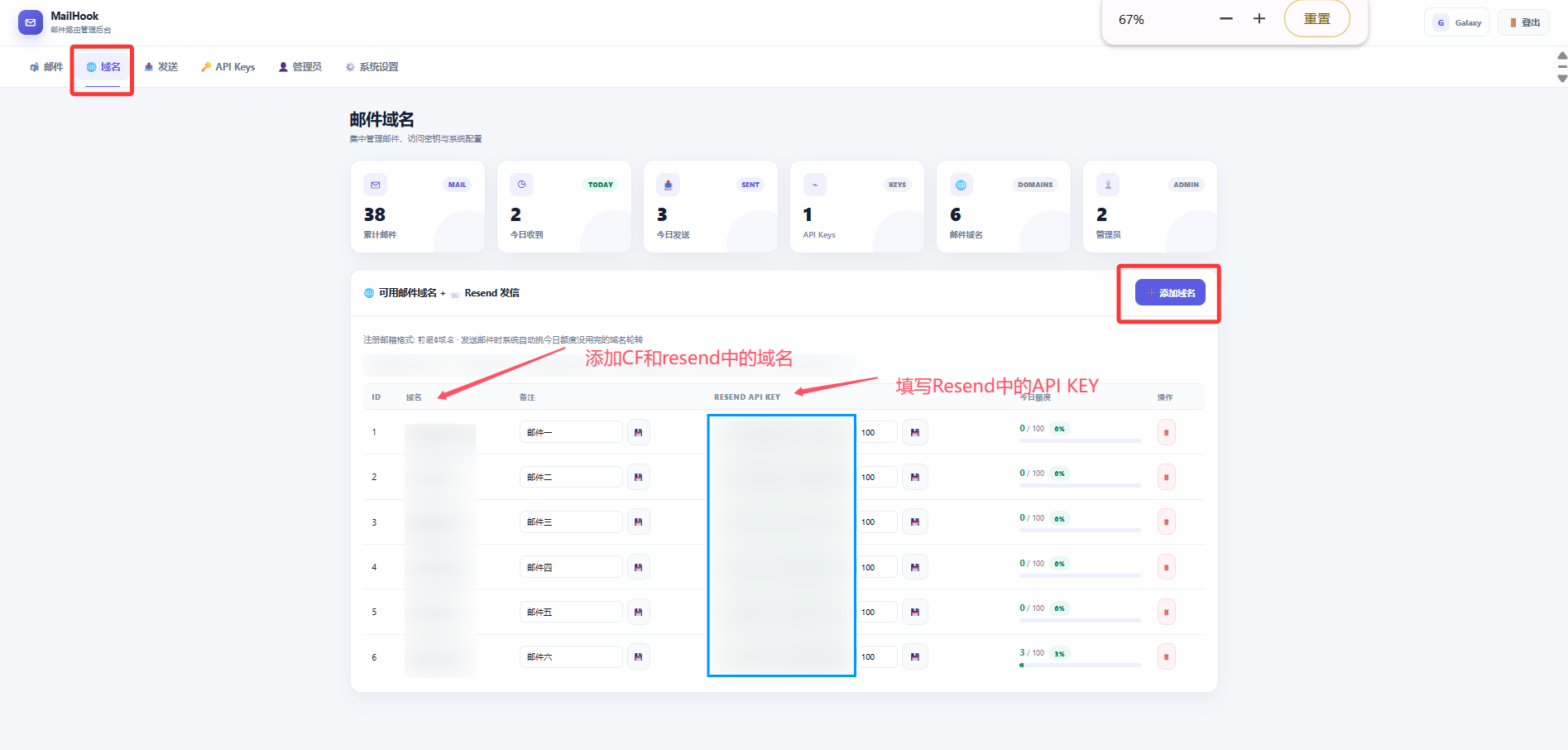This screenshot has height=750, width=1568.
Task: Open the Galaxy user profile button
Action: tap(1456, 22)
